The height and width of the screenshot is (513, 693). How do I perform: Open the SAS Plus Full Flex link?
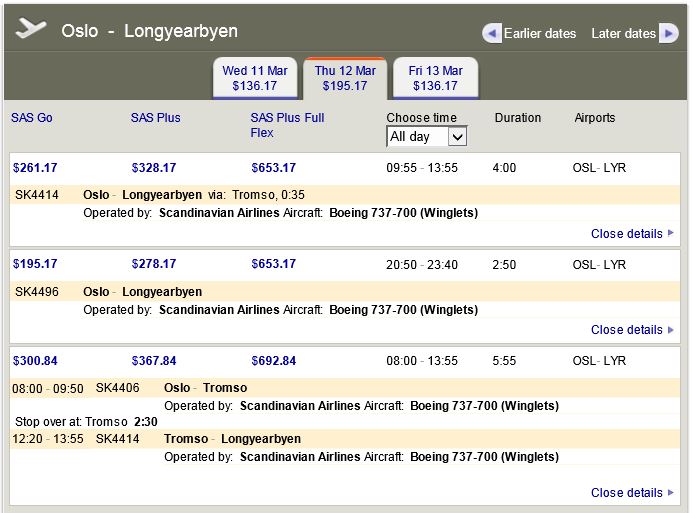click(x=287, y=125)
